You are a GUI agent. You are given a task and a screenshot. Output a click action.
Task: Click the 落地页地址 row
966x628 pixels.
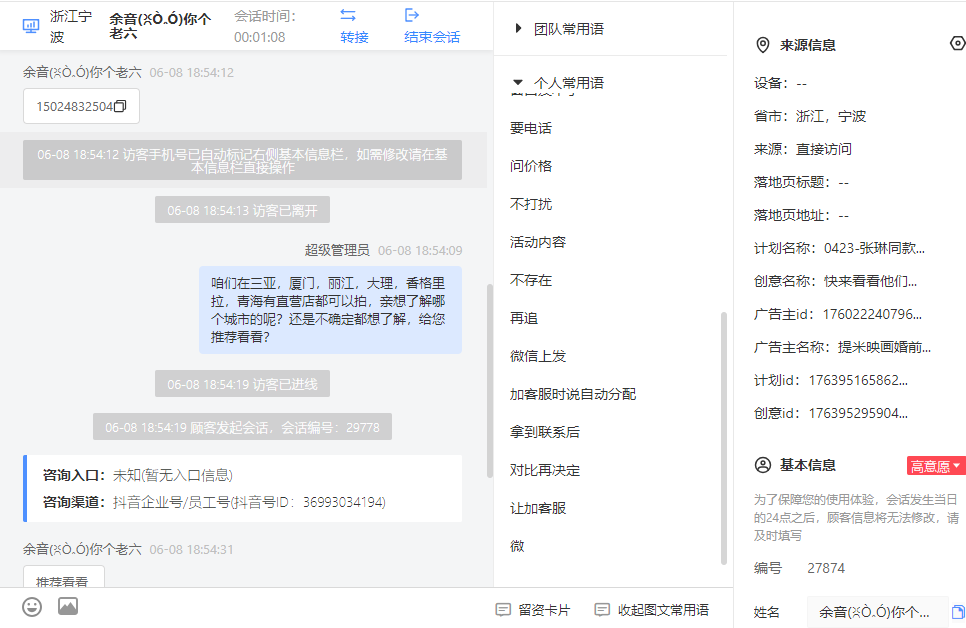802,215
